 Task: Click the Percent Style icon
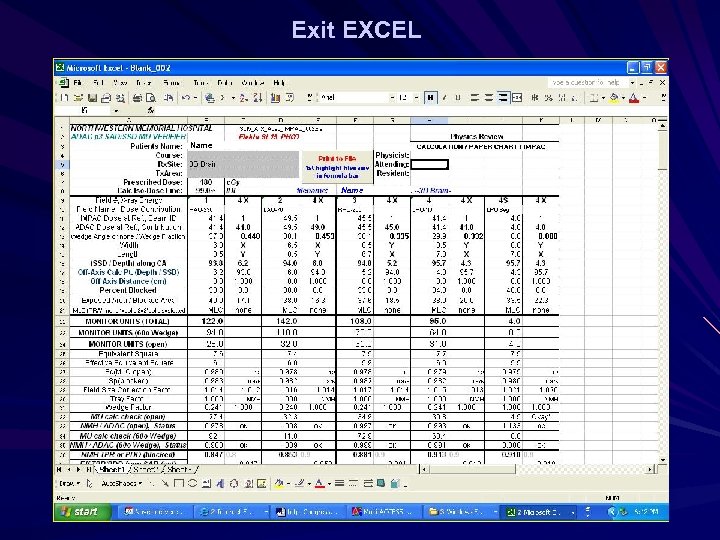click(548, 98)
